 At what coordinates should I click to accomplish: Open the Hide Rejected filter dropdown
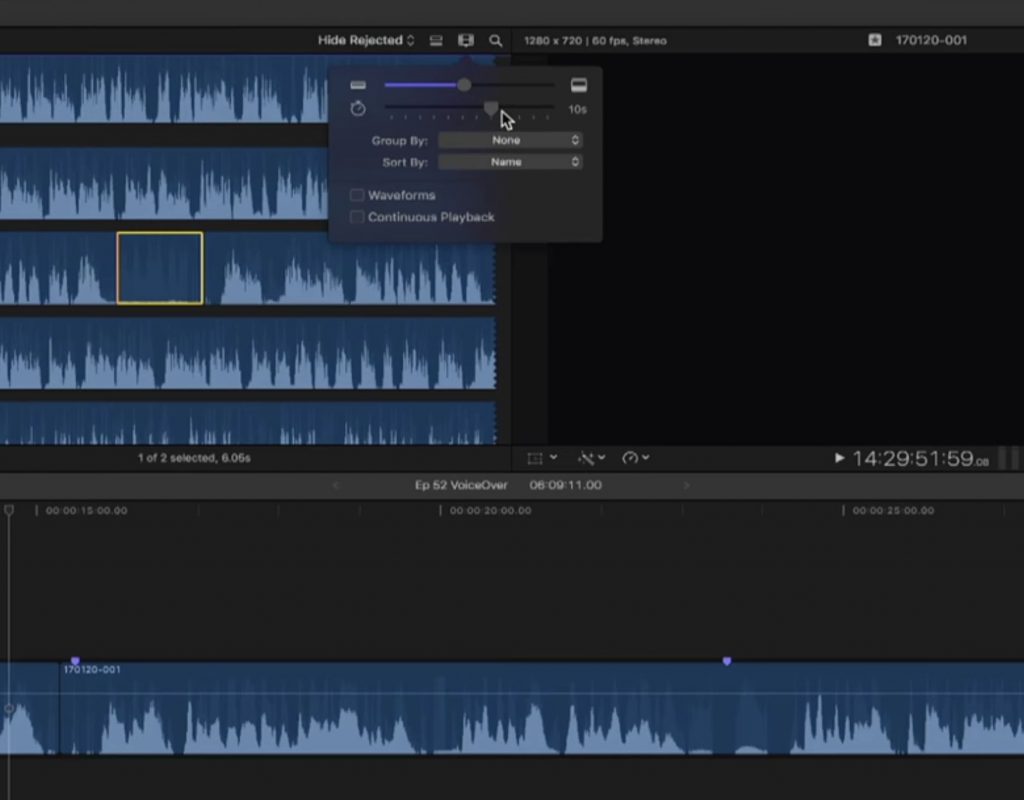[366, 40]
